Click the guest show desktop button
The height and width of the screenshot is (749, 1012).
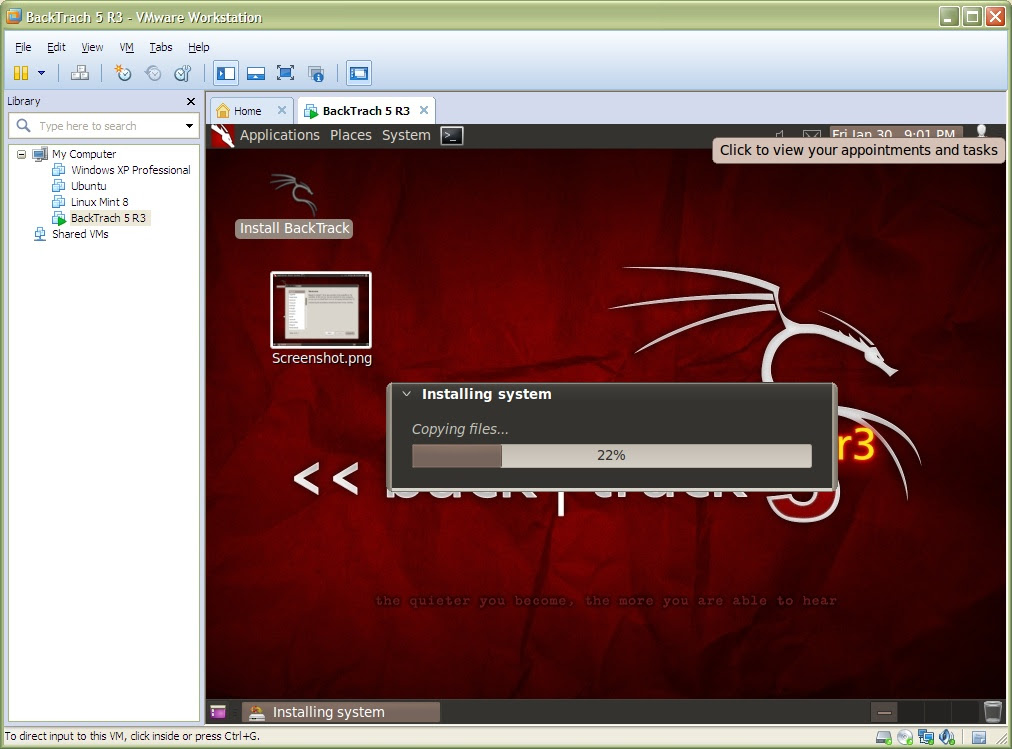pyautogui.click(x=218, y=712)
